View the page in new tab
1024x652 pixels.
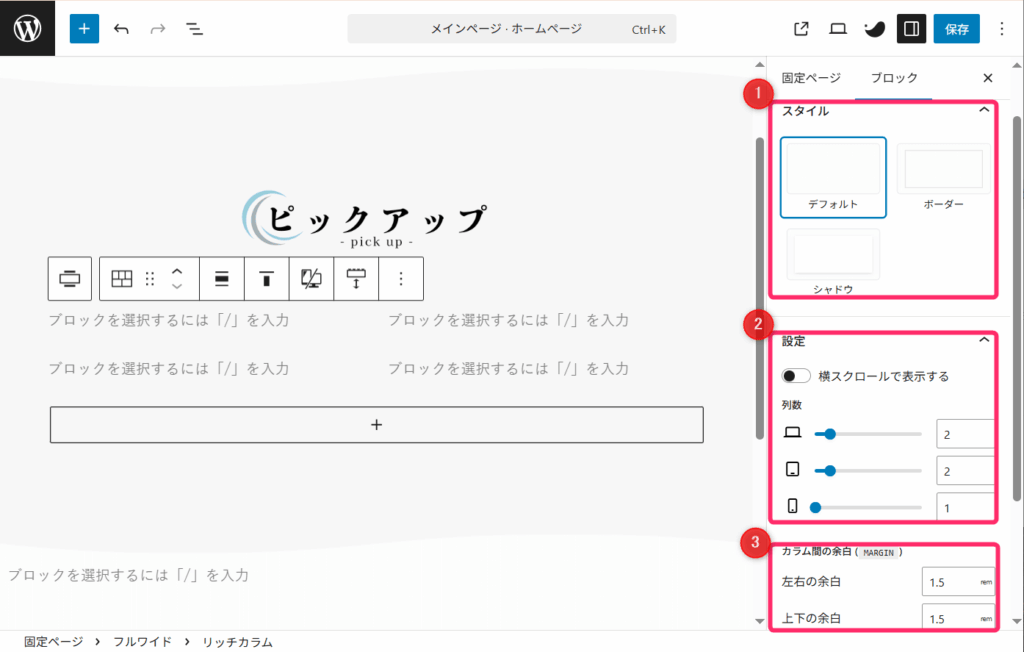[801, 29]
